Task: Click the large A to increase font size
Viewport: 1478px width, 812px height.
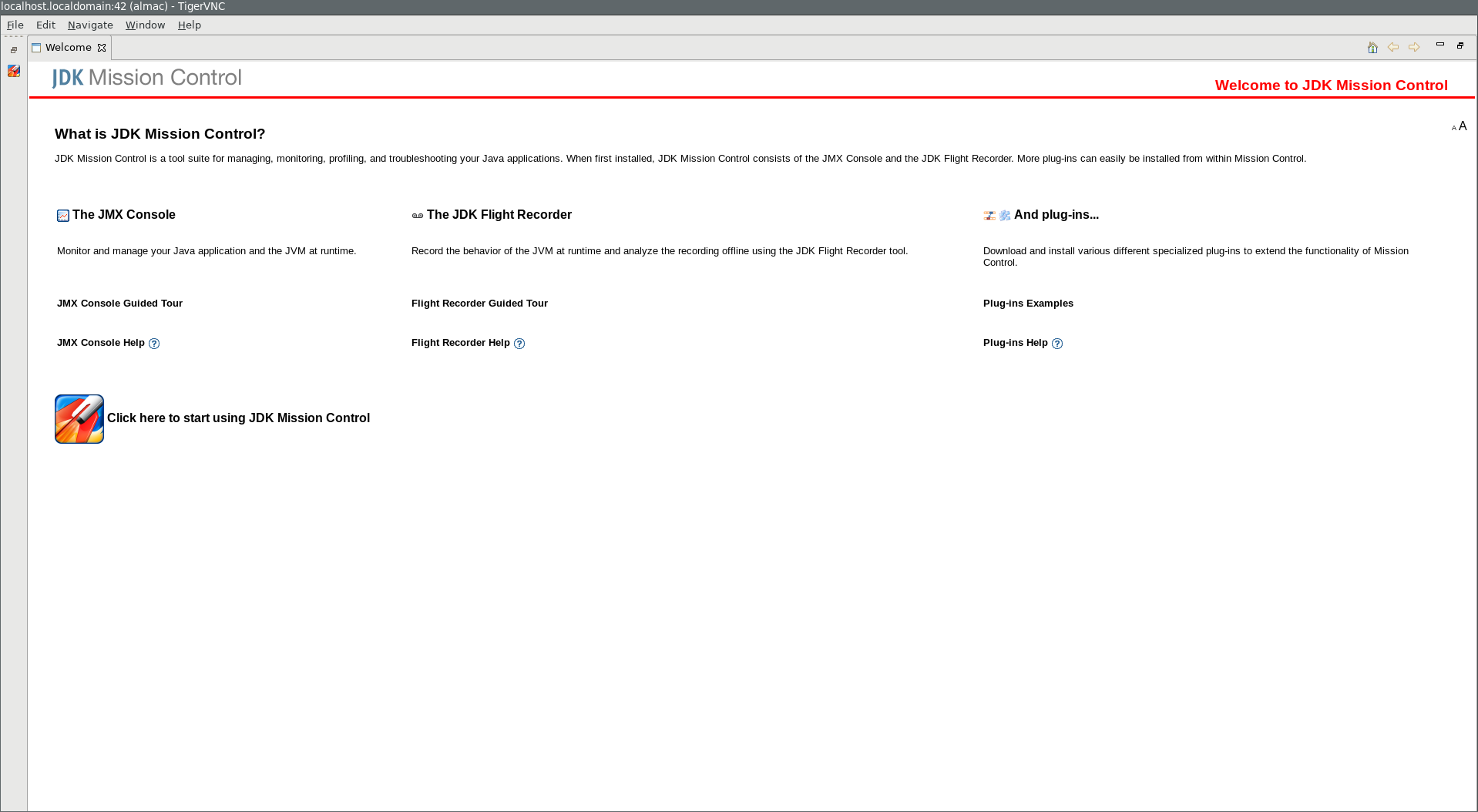Action: [1463, 126]
